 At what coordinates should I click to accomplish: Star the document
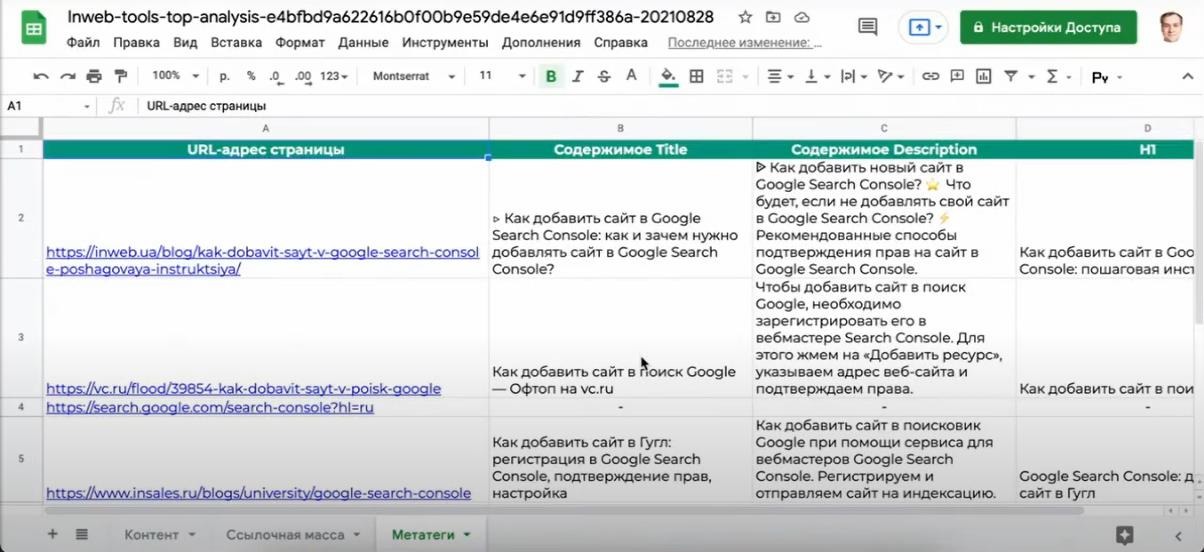745,17
